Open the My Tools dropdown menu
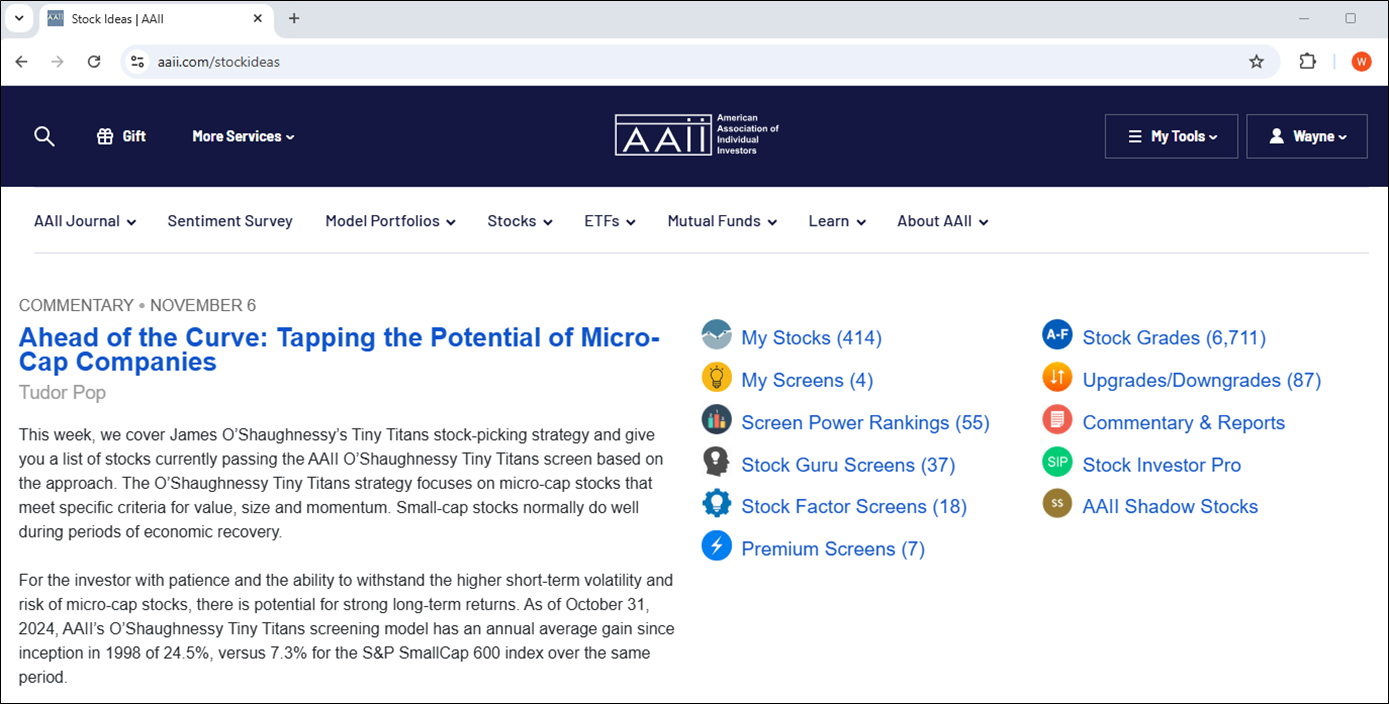The image size is (1389, 704). (x=1171, y=136)
